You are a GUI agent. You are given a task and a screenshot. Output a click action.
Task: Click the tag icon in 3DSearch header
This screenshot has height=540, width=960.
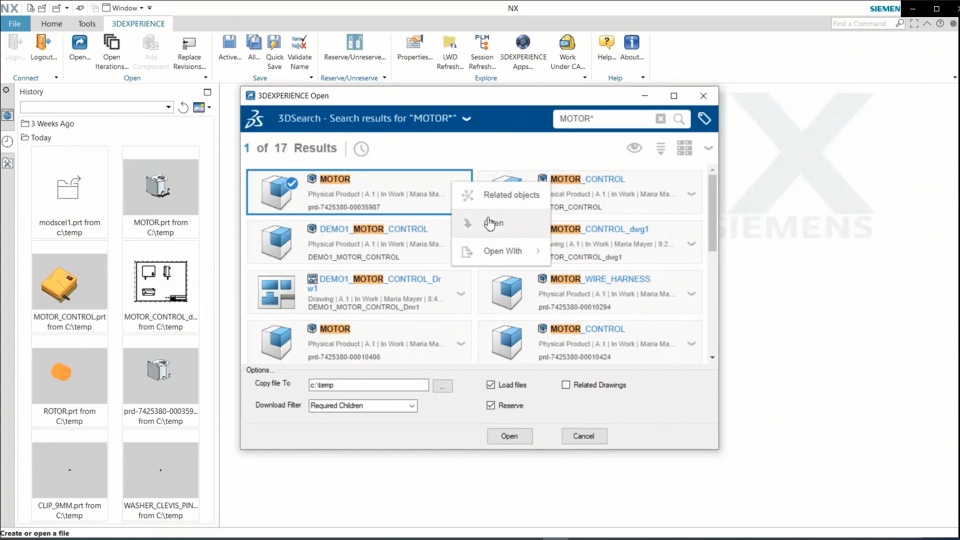pos(704,119)
